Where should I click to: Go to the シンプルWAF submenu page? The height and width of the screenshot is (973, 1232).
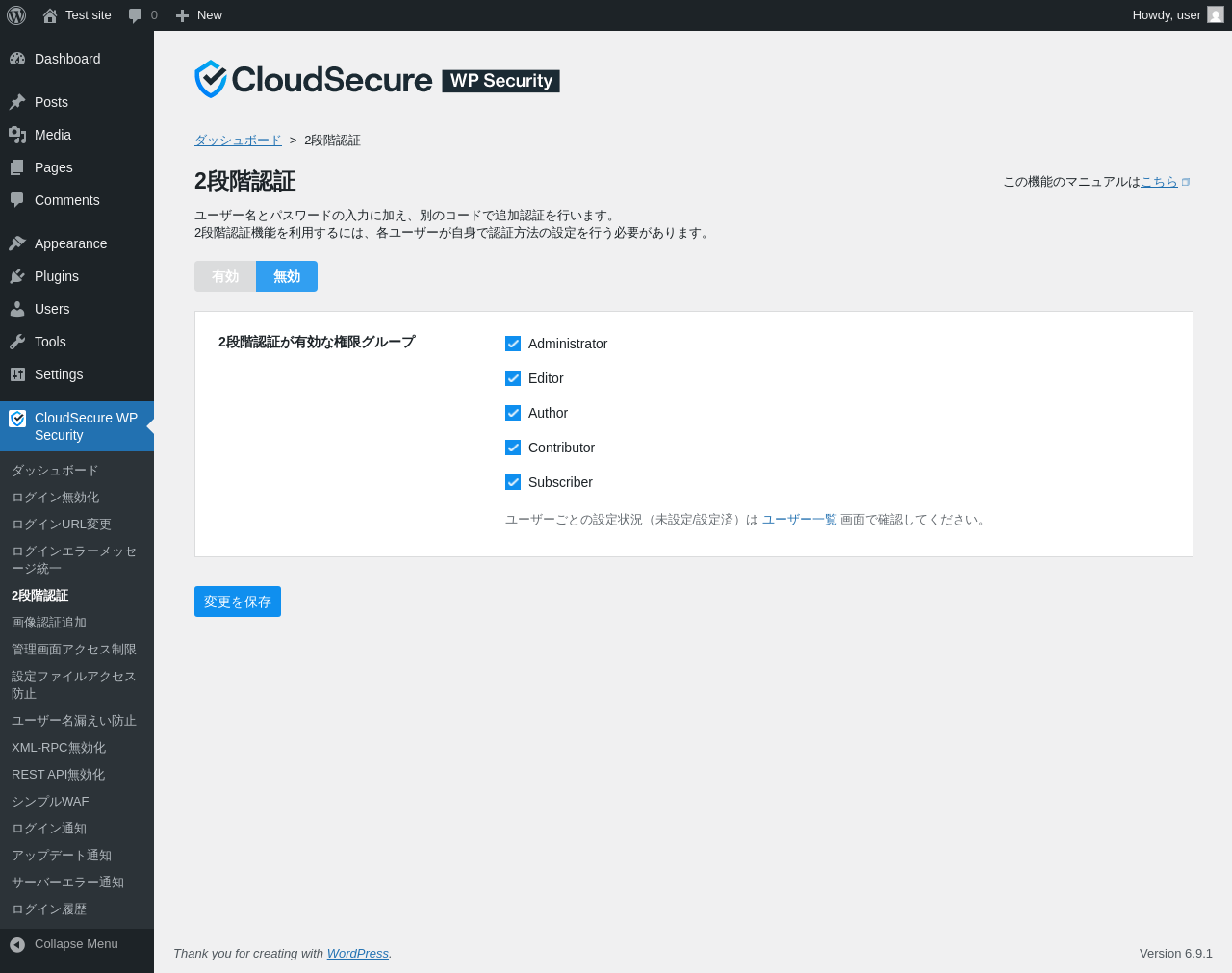point(50,802)
